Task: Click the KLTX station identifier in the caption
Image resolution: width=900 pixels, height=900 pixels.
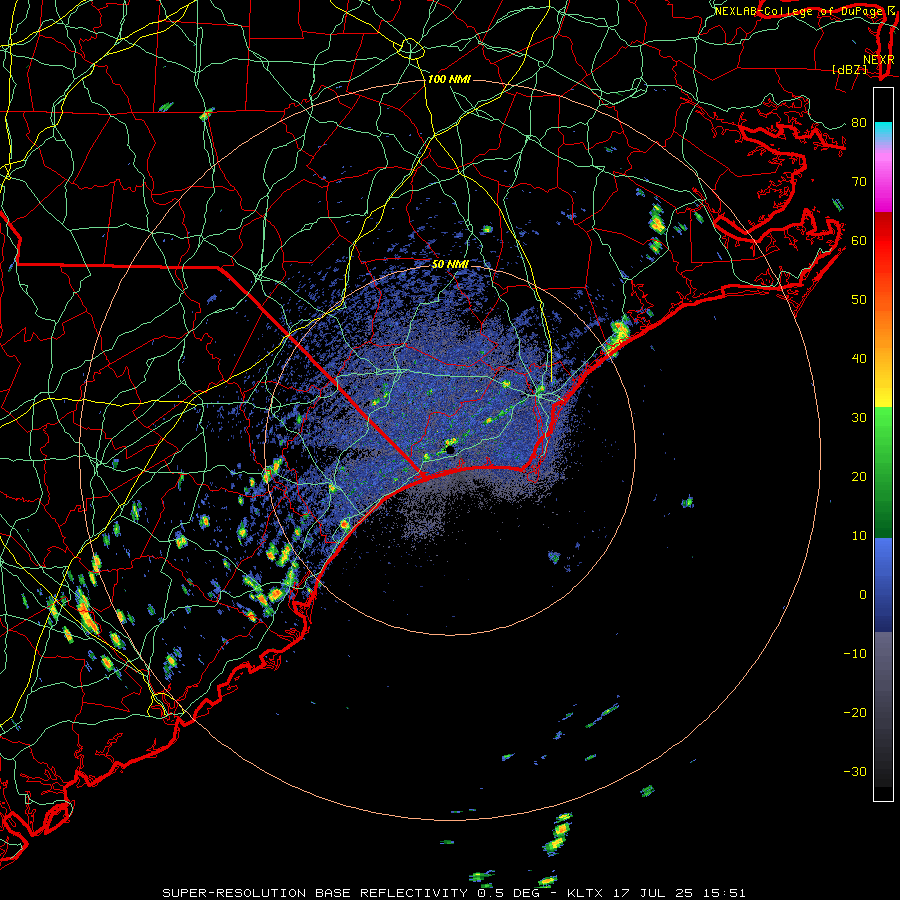Action: [x=585, y=893]
